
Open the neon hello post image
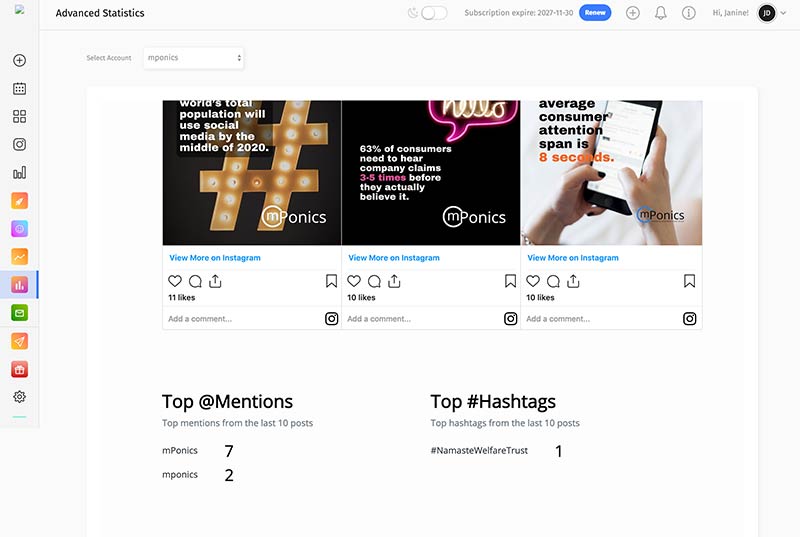[431, 173]
